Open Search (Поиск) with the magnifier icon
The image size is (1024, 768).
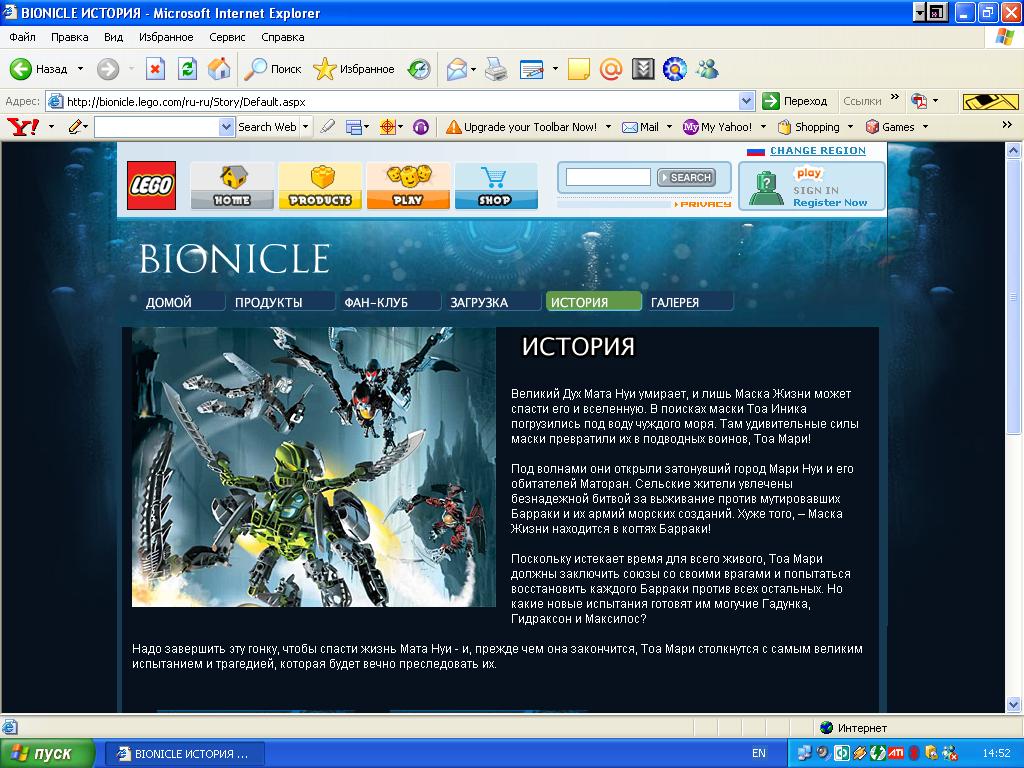(255, 69)
